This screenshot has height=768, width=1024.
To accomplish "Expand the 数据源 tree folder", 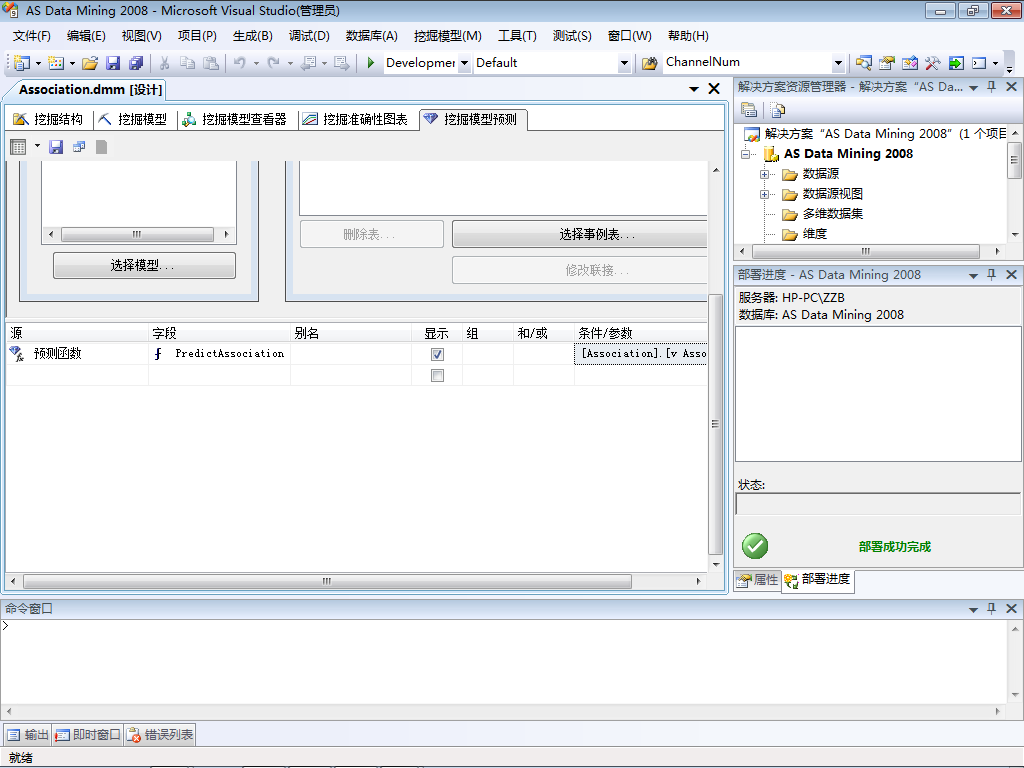I will 764,174.
